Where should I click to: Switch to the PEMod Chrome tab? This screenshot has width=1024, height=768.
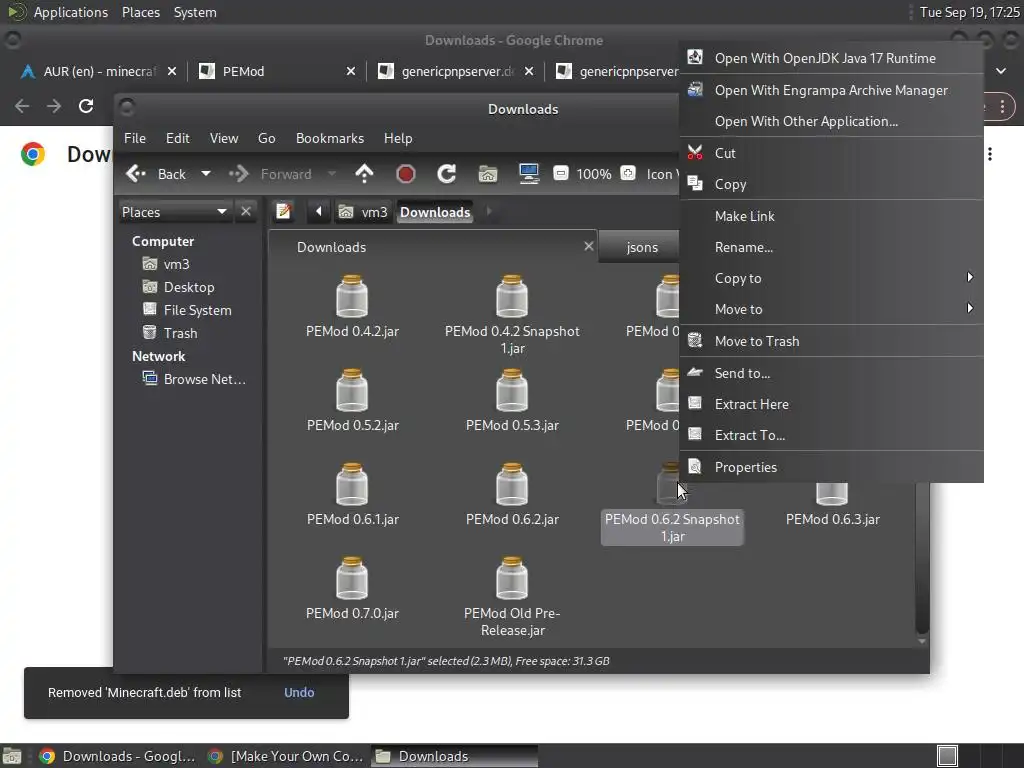(277, 71)
